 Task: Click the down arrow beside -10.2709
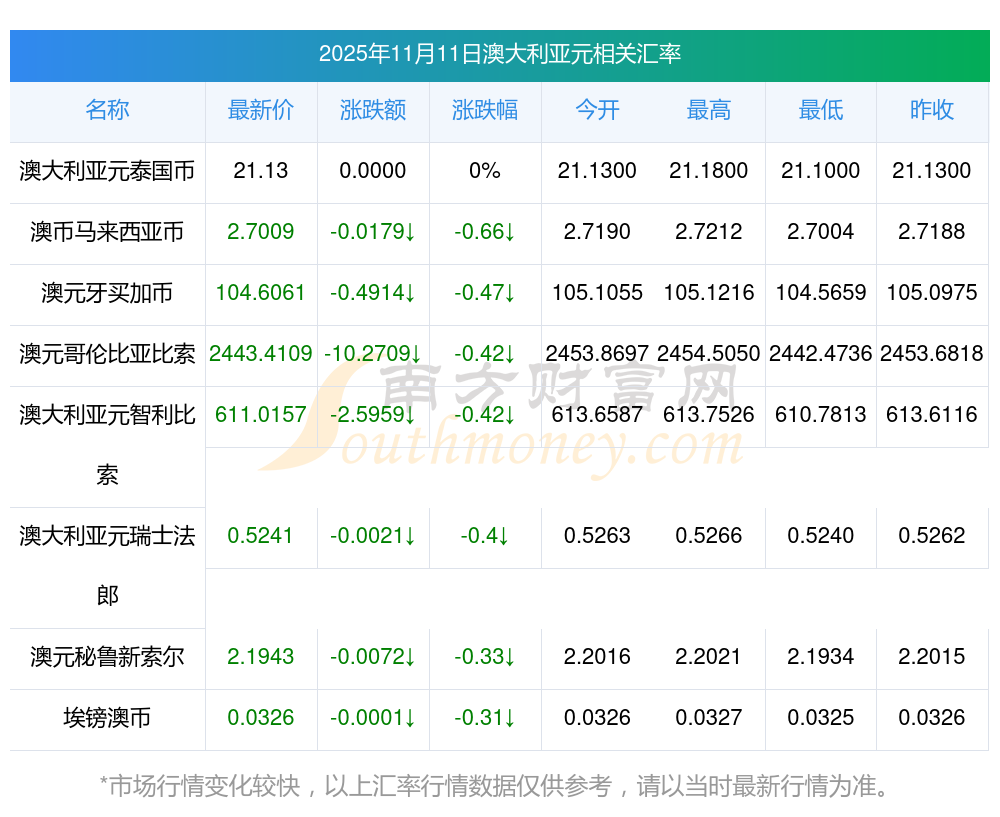(414, 354)
